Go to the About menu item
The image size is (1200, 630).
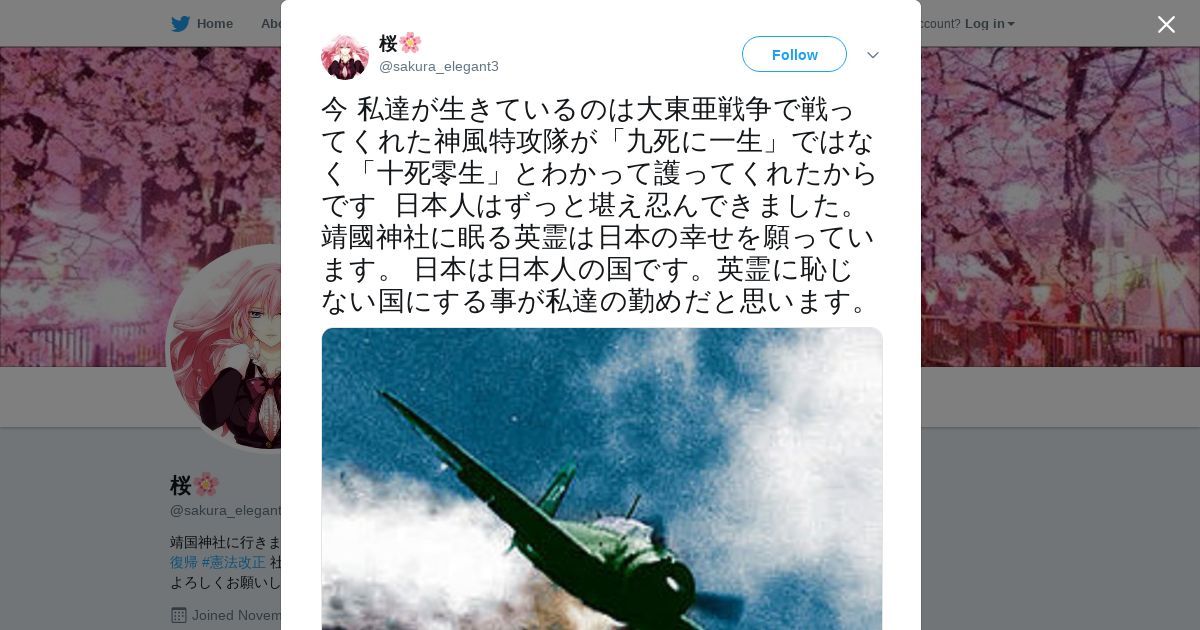tap(270, 23)
